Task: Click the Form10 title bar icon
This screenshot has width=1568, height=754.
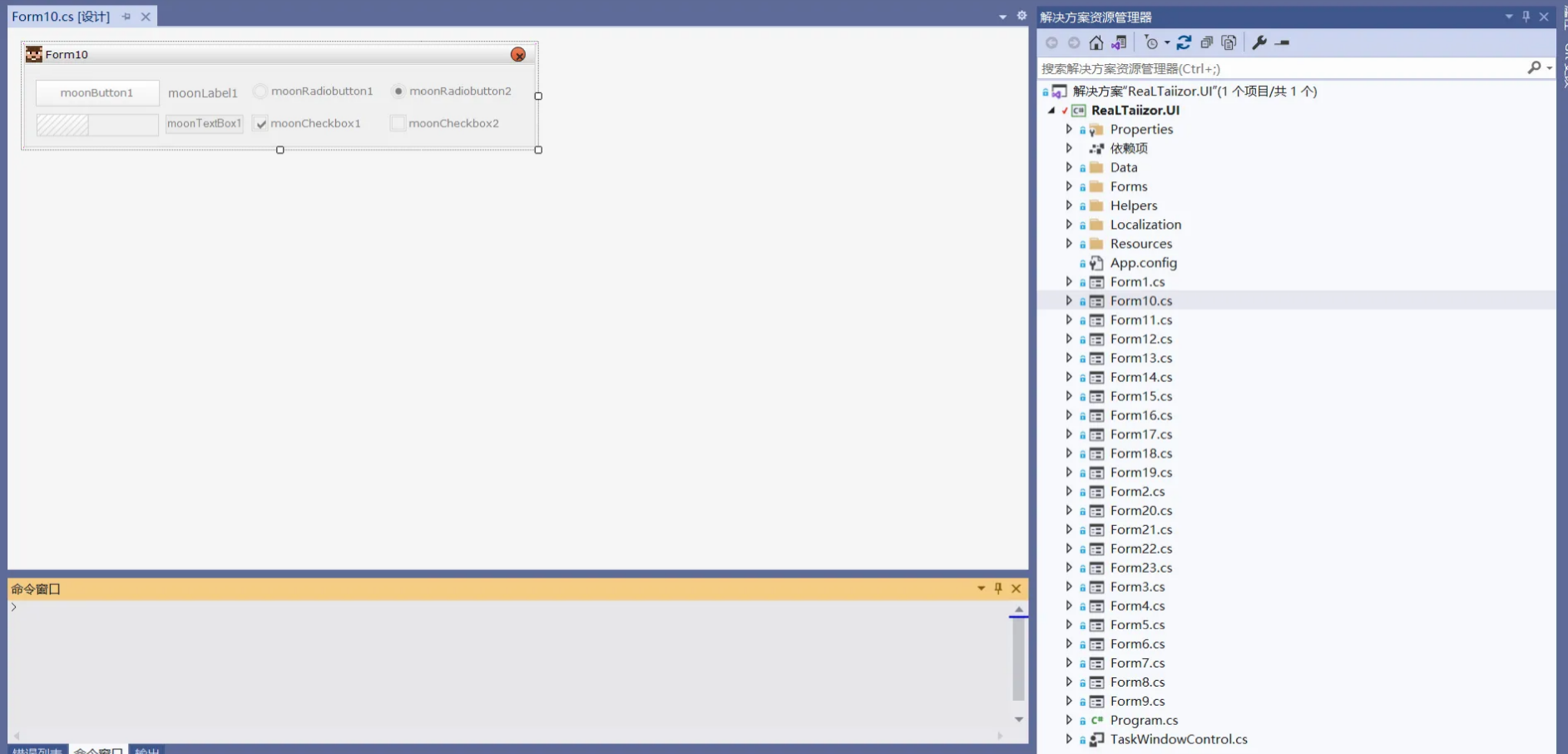Action: point(34,54)
